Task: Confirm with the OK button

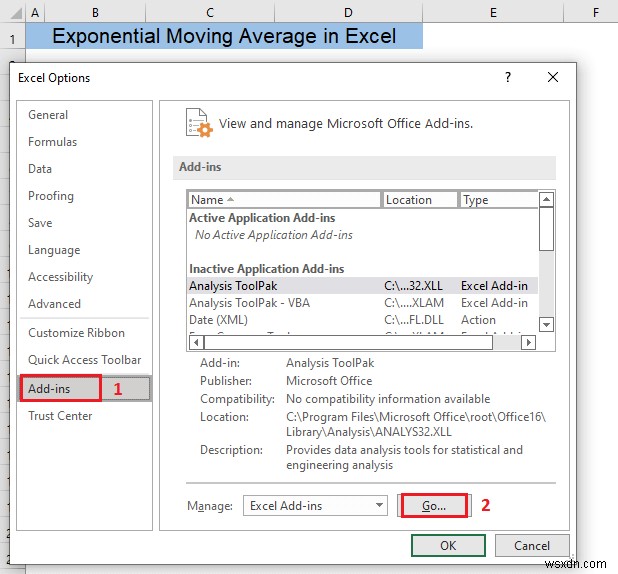Action: pyautogui.click(x=448, y=546)
